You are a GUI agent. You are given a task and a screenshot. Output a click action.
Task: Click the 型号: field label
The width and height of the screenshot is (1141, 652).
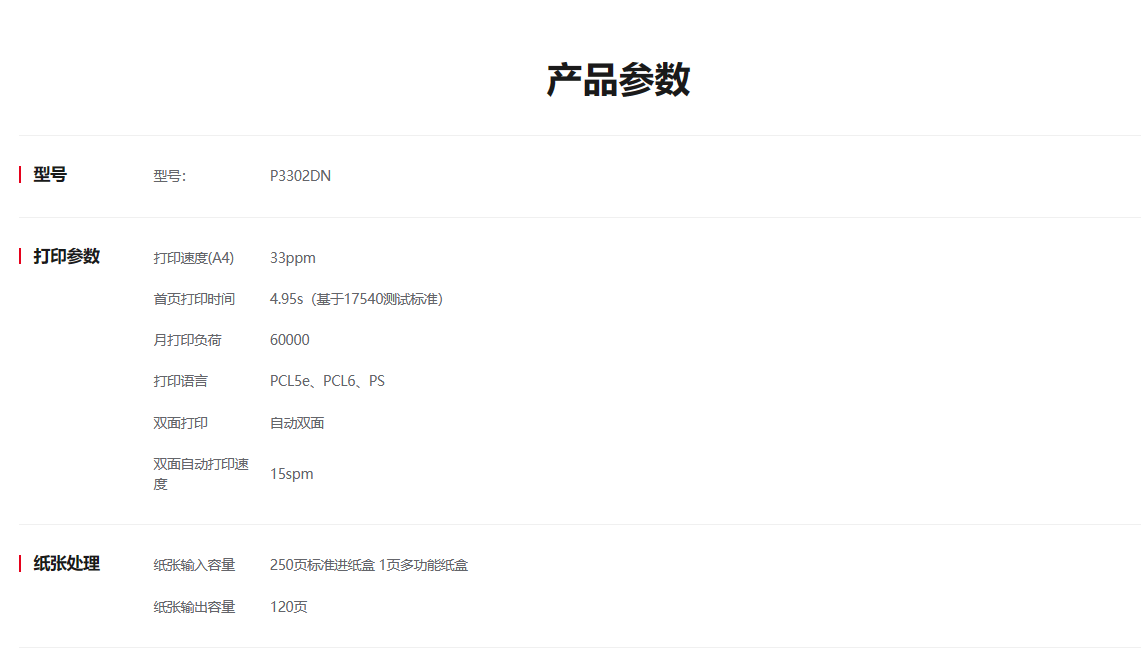[170, 176]
